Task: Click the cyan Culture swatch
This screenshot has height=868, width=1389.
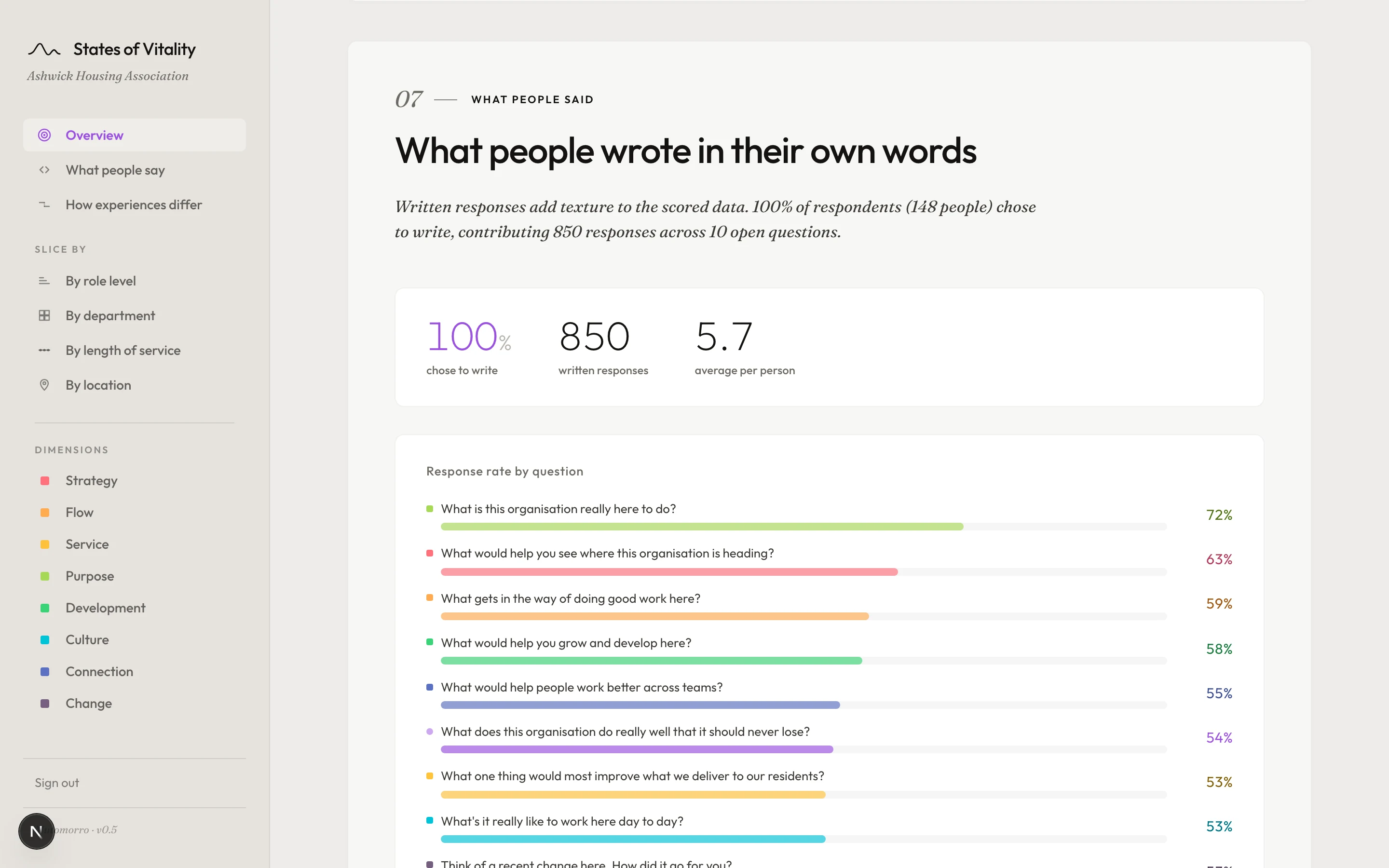Action: (x=45, y=639)
